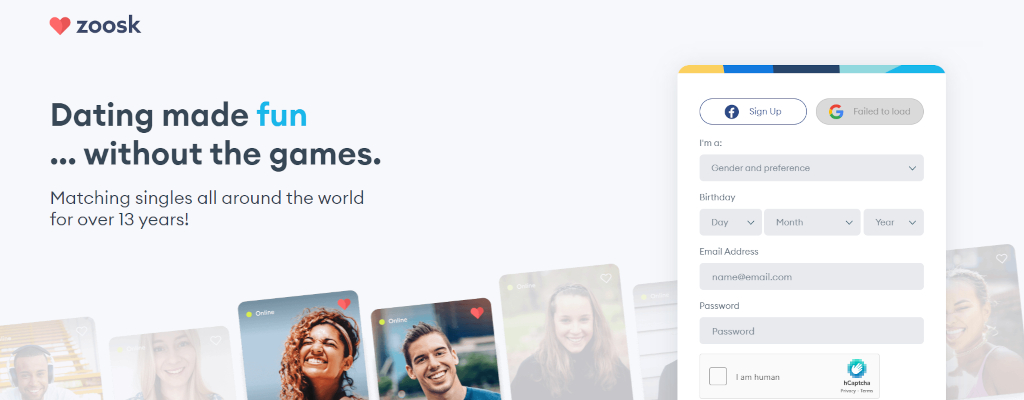Click the outlined heart on the brunette woman's card
Viewport: 1024px width, 400px height.
tap(606, 278)
